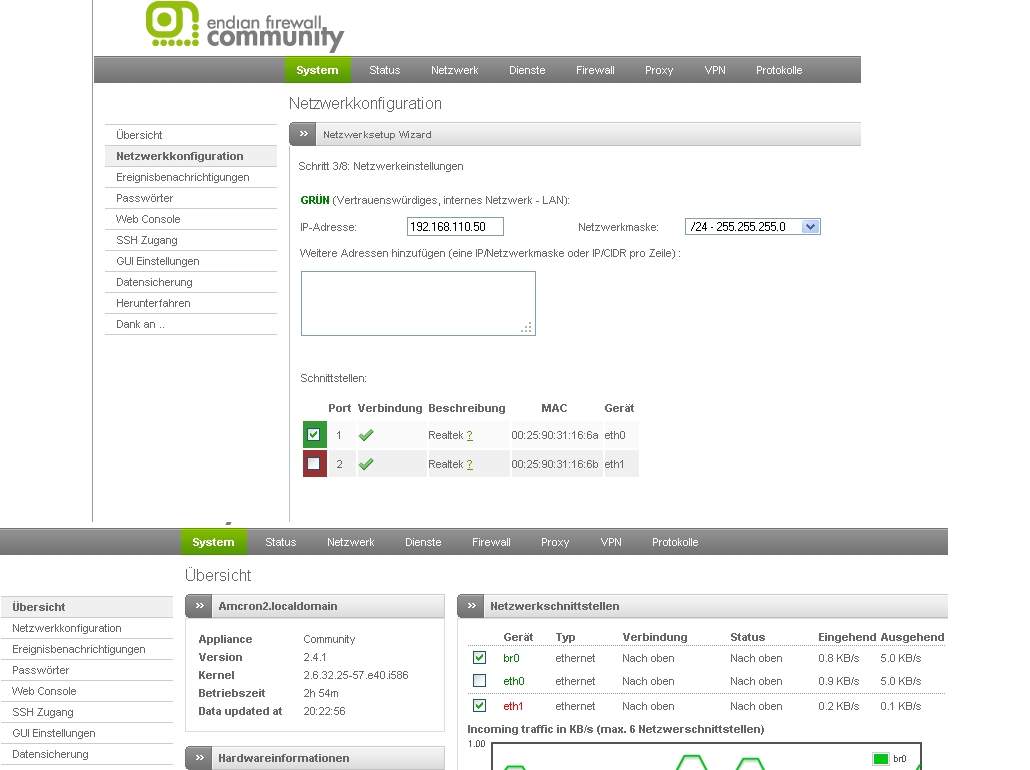
Task: Open SSH Zugang in the upper sidebar
Action: click(x=147, y=240)
